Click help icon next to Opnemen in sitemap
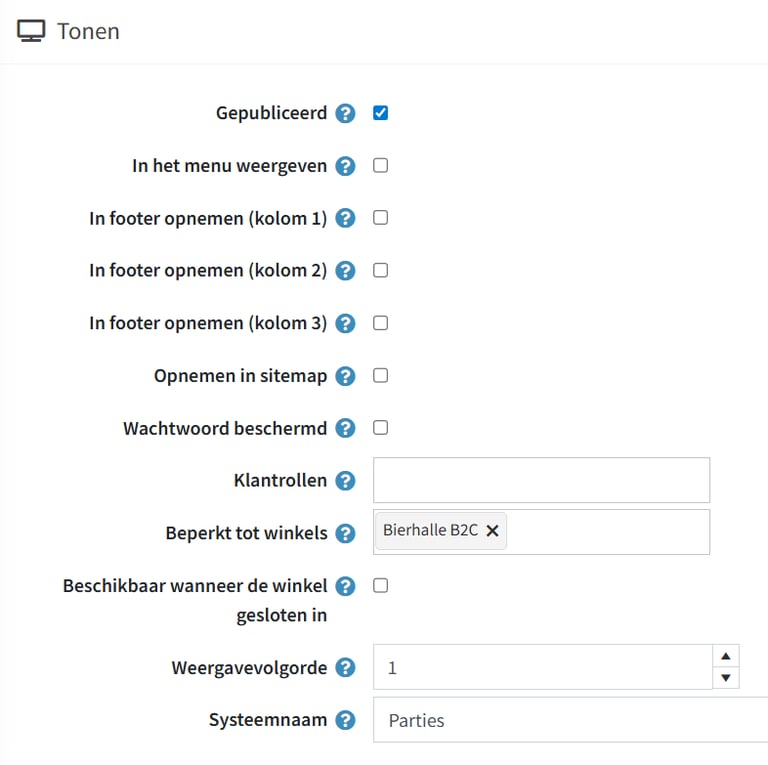The width and height of the screenshot is (768, 765). click(345, 376)
